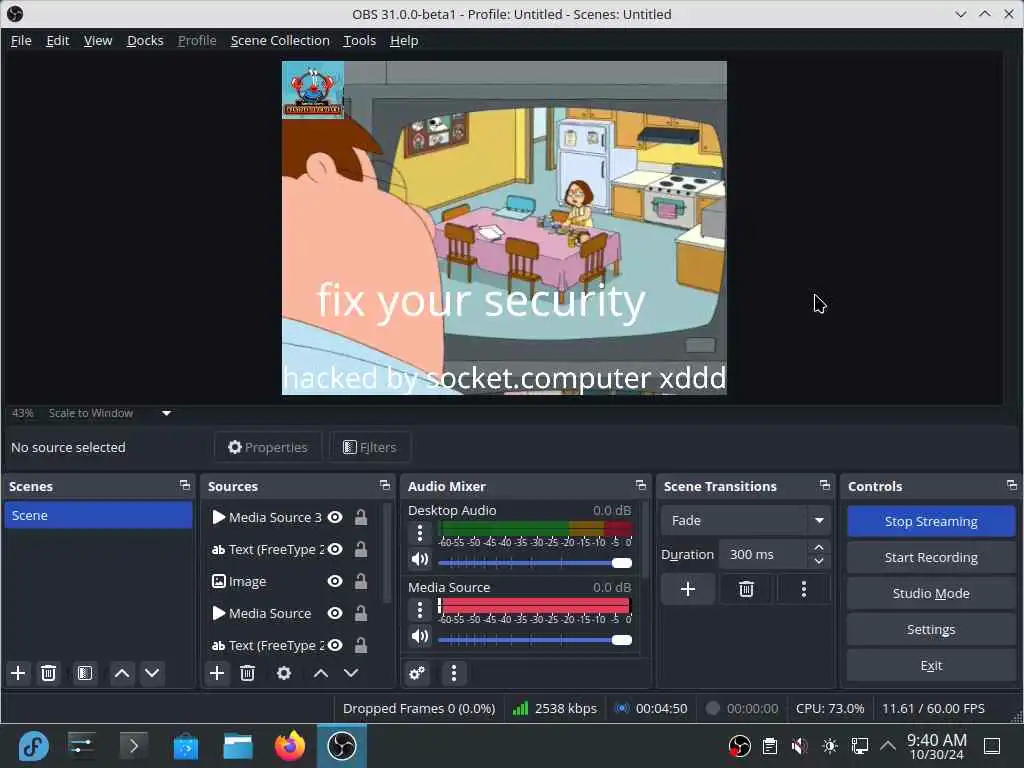This screenshot has width=1024, height=768.
Task: Toggle visibility of last Text (FreeType 2) source
Action: pyautogui.click(x=335, y=645)
